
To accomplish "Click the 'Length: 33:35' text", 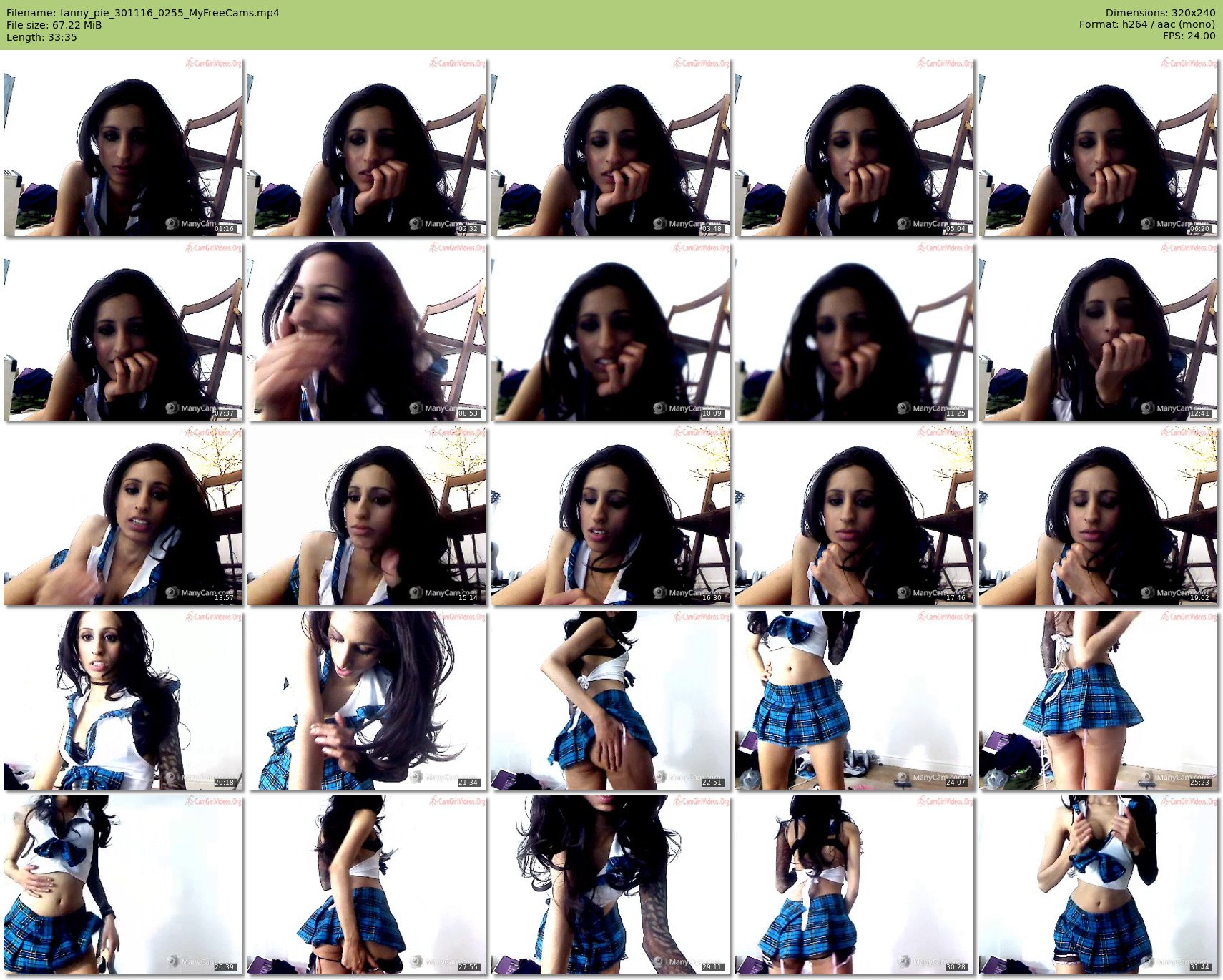I will [x=41, y=37].
